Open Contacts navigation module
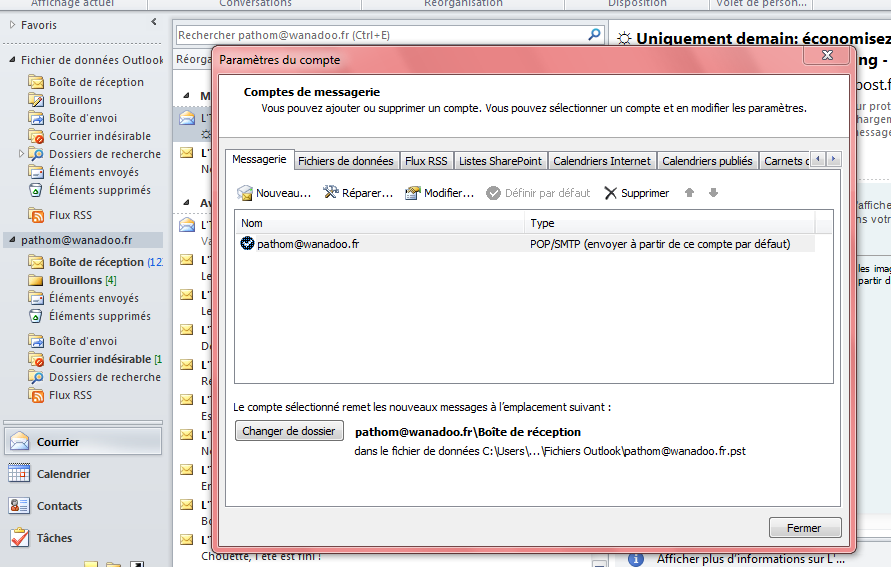 coord(83,506)
